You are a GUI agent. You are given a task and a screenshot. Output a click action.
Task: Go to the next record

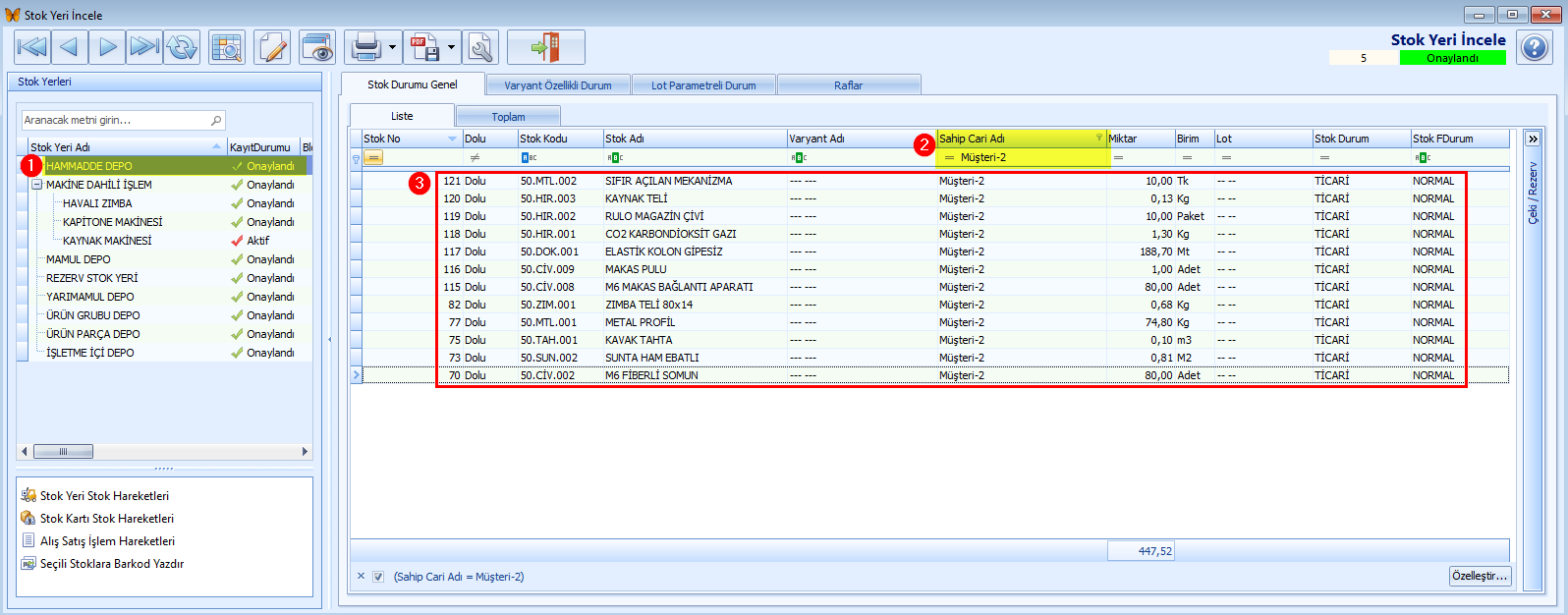(x=107, y=47)
